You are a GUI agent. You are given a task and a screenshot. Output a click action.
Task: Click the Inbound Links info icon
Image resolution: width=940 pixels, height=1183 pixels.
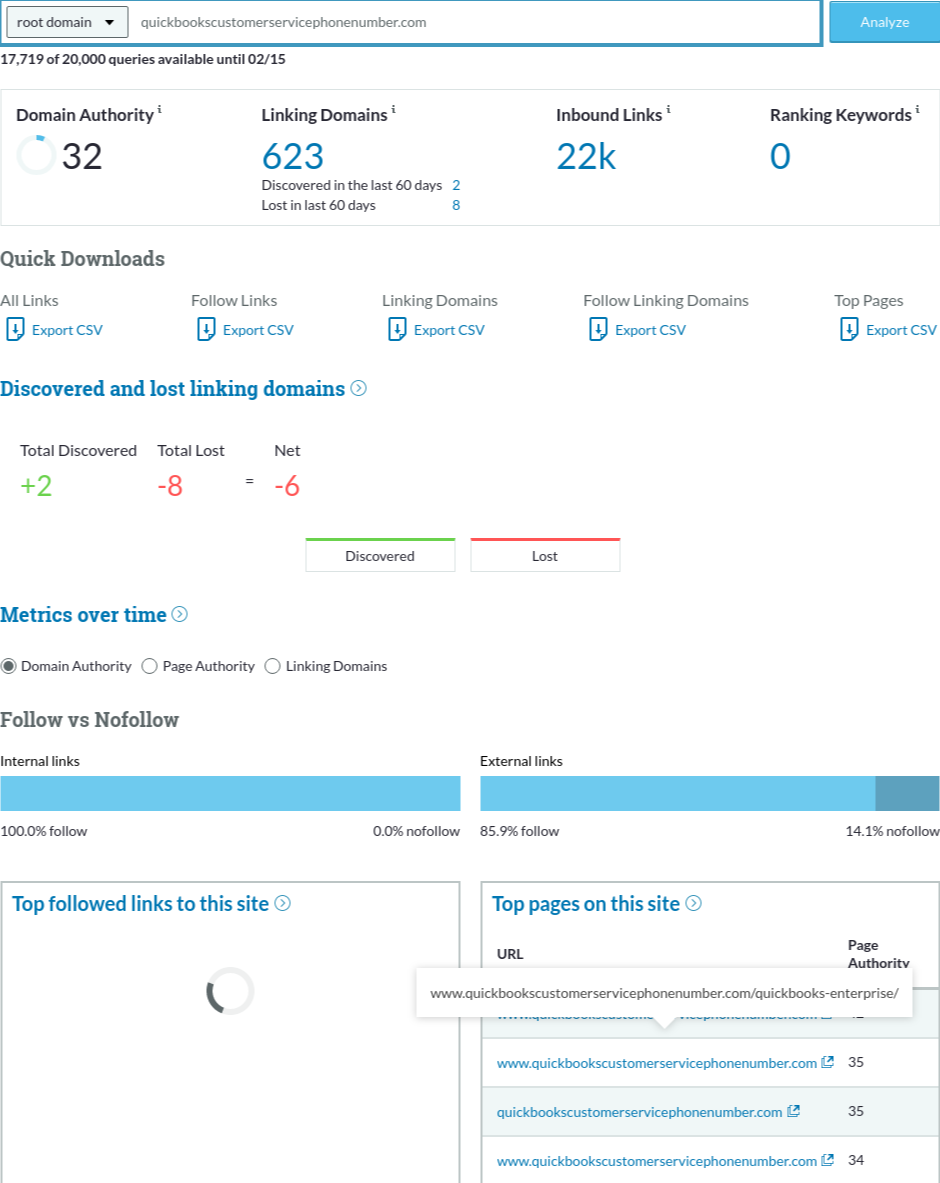pos(668,110)
